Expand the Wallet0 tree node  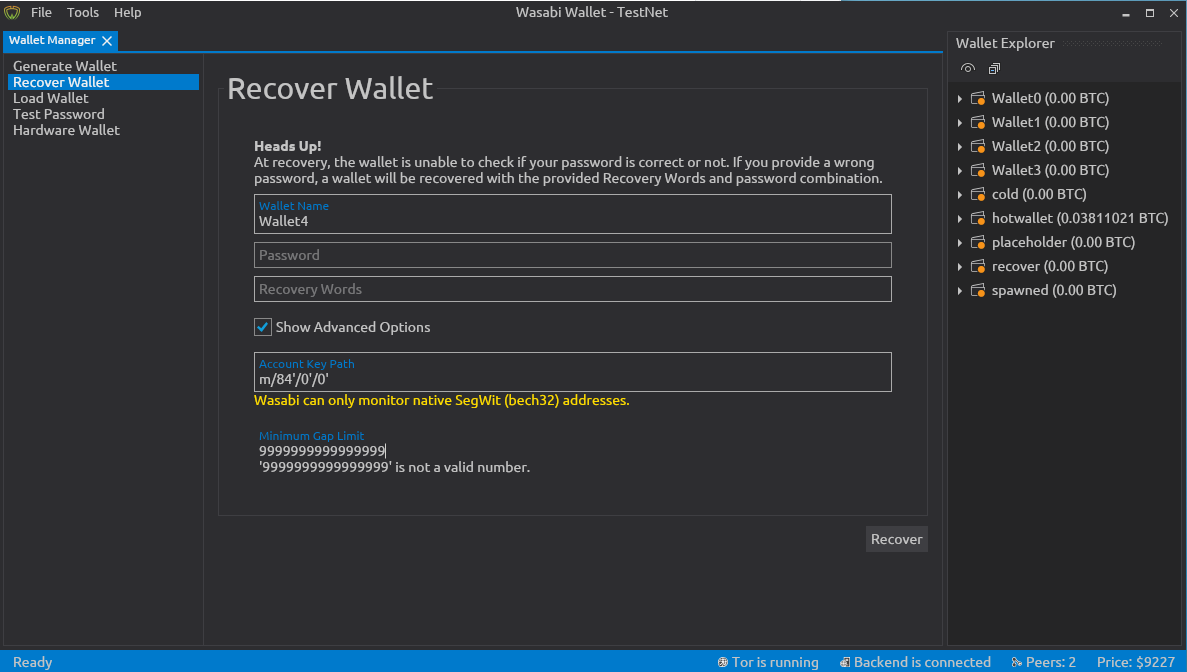[x=960, y=98]
